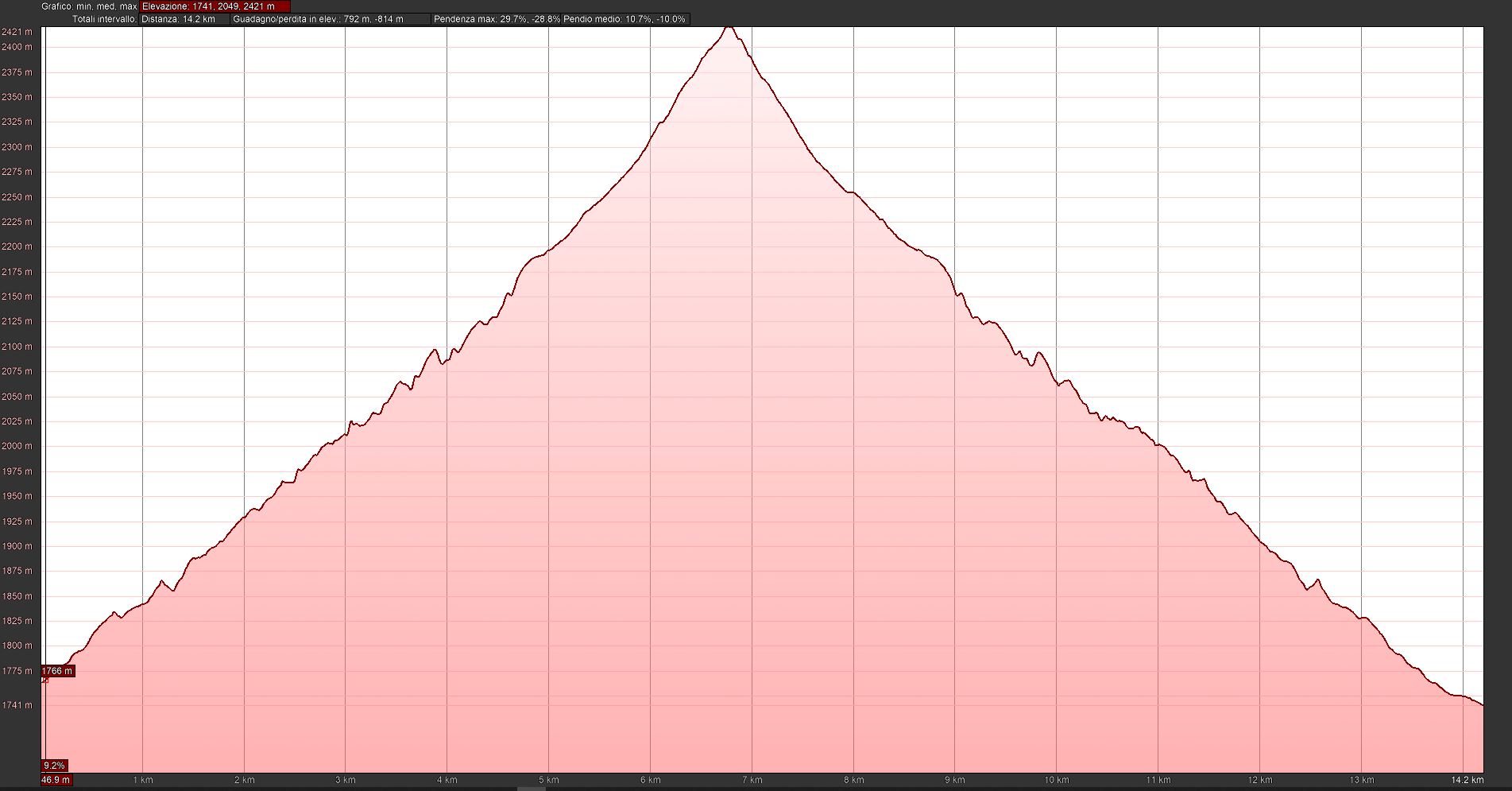Click the Pendio medio statistic

point(625,19)
